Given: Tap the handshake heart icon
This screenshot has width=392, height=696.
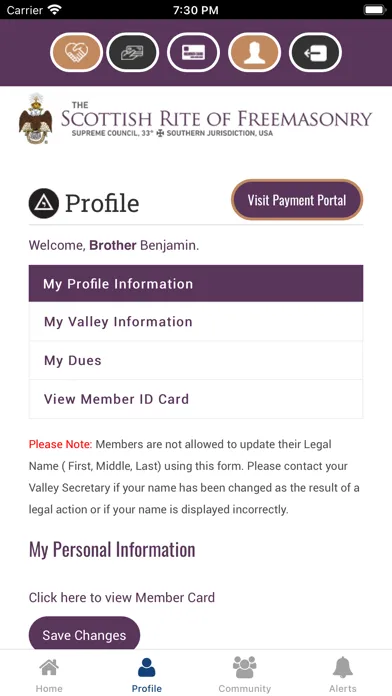Looking at the screenshot, I should [x=76, y=52].
